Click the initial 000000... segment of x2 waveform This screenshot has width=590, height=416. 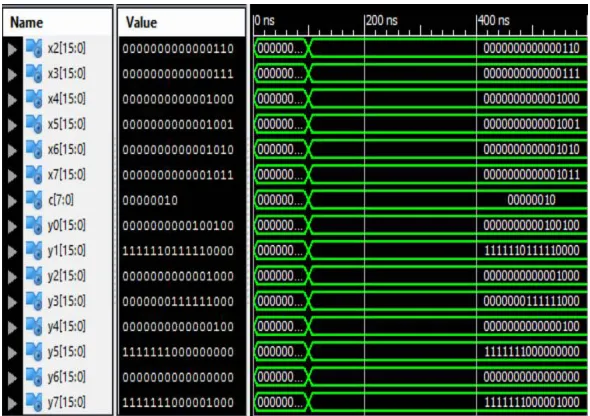point(280,48)
